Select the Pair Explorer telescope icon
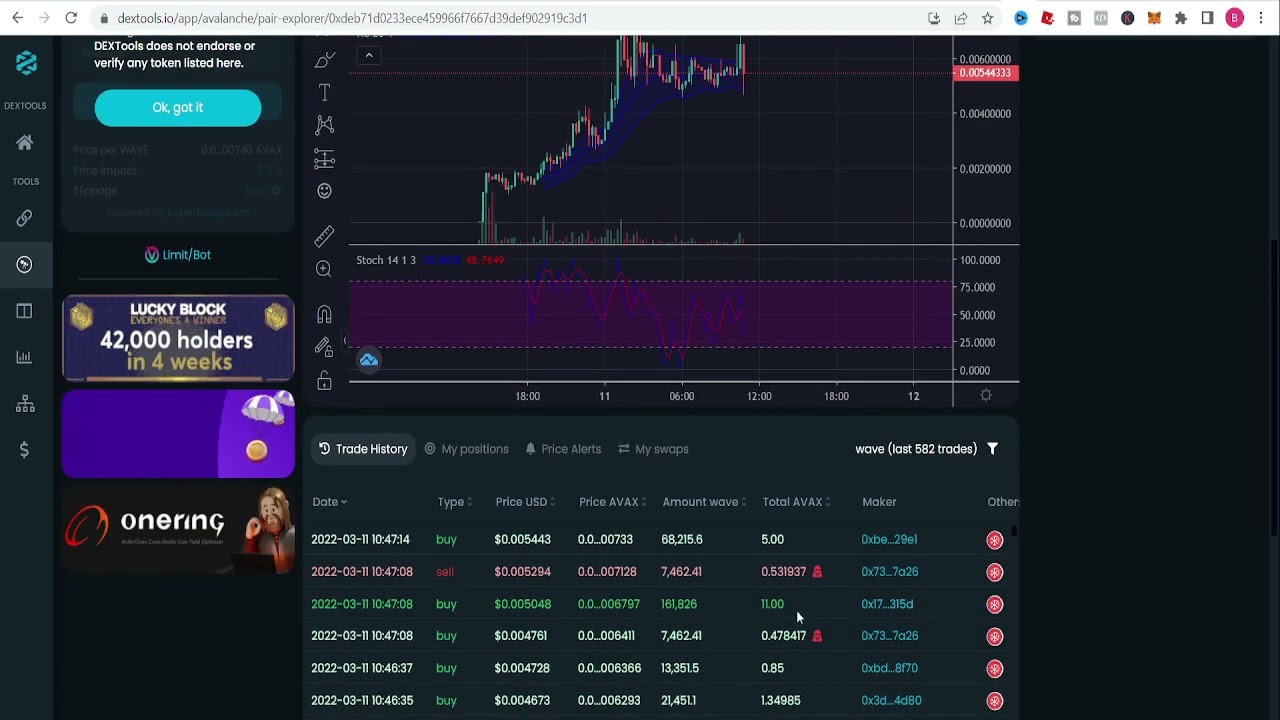Screen dimensions: 1280x720 click(x=24, y=264)
